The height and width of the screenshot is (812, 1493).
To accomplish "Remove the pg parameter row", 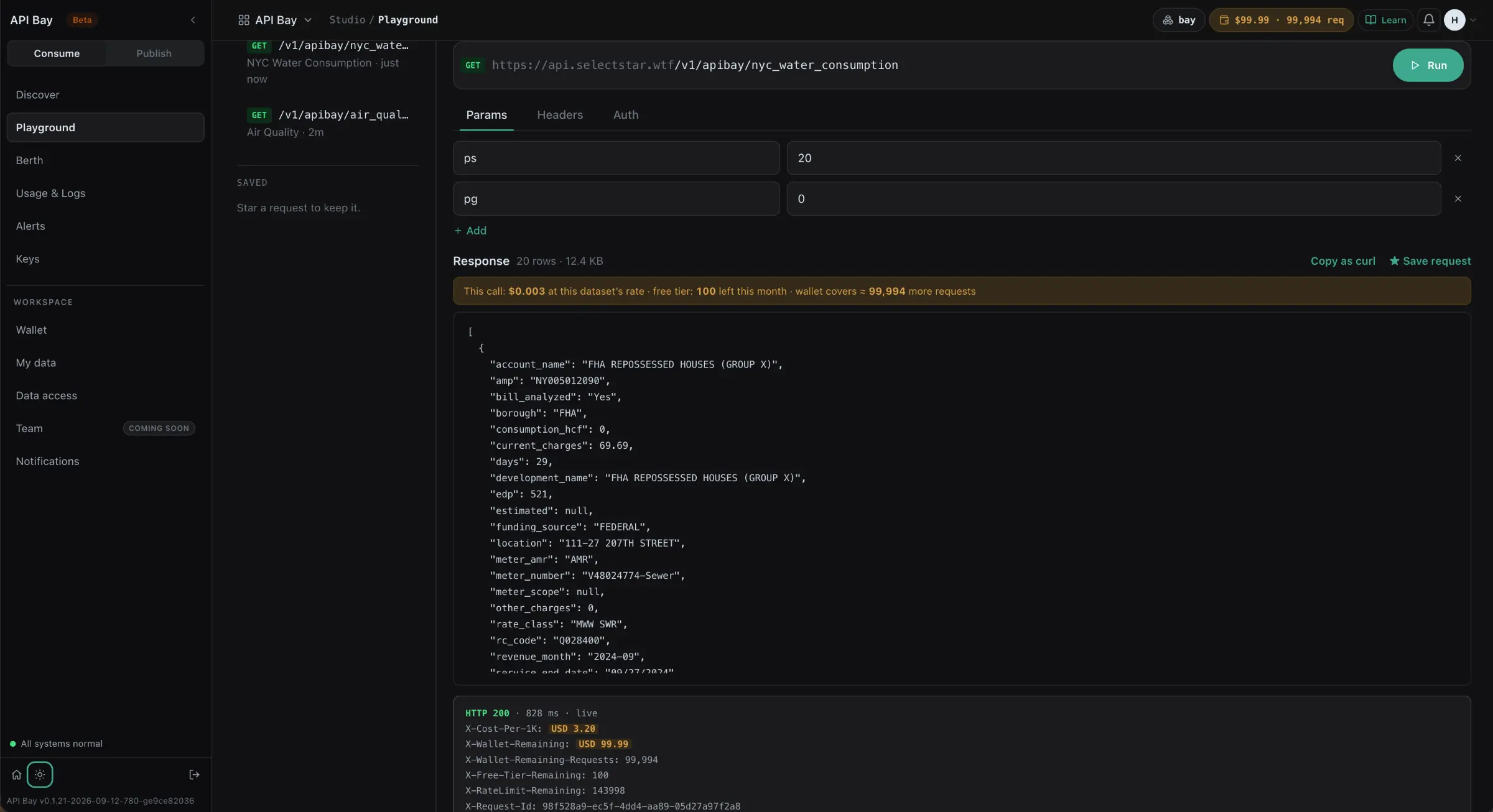I will point(1458,199).
